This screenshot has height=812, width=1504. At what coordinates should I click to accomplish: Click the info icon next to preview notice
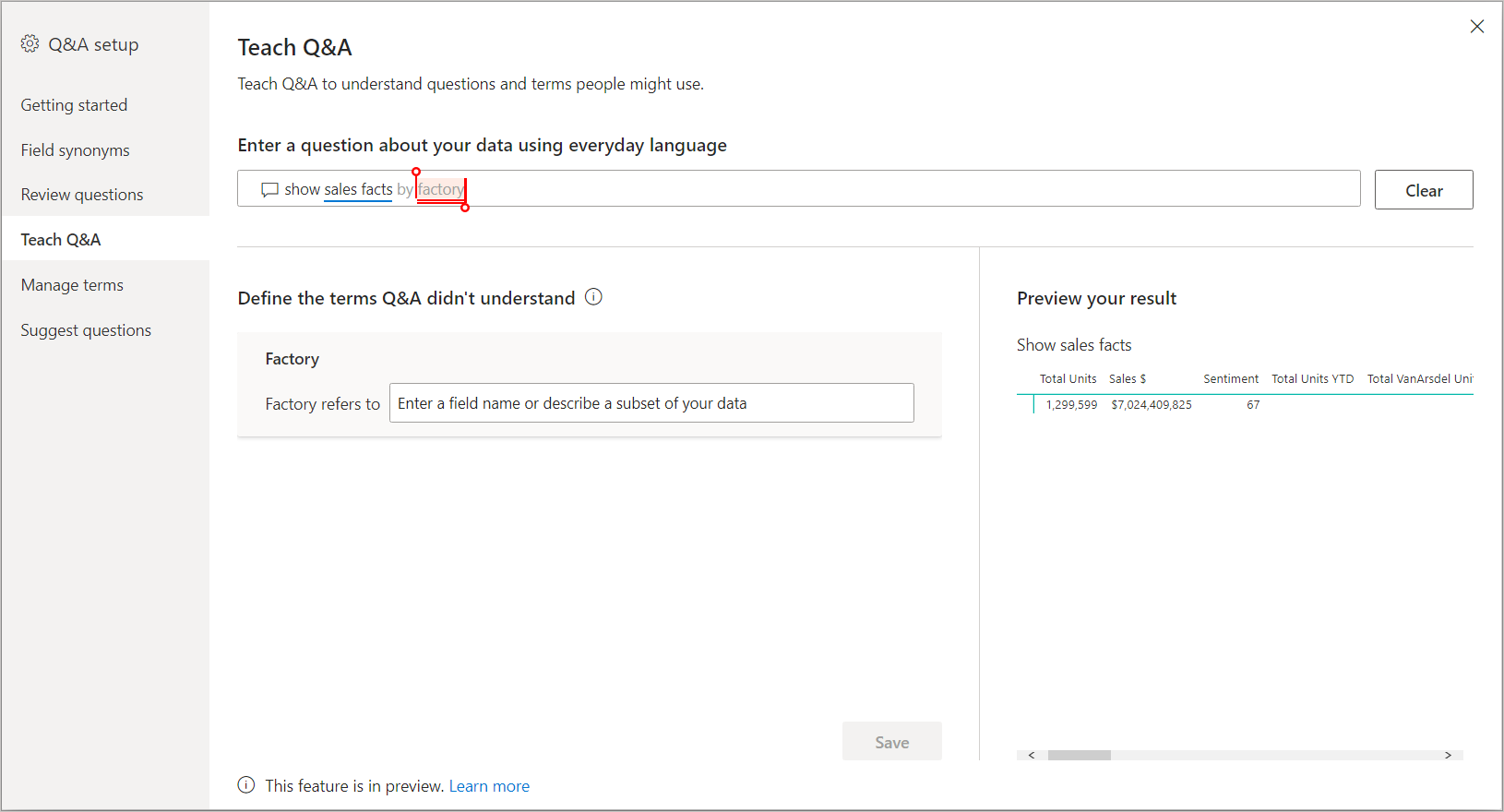[x=246, y=785]
